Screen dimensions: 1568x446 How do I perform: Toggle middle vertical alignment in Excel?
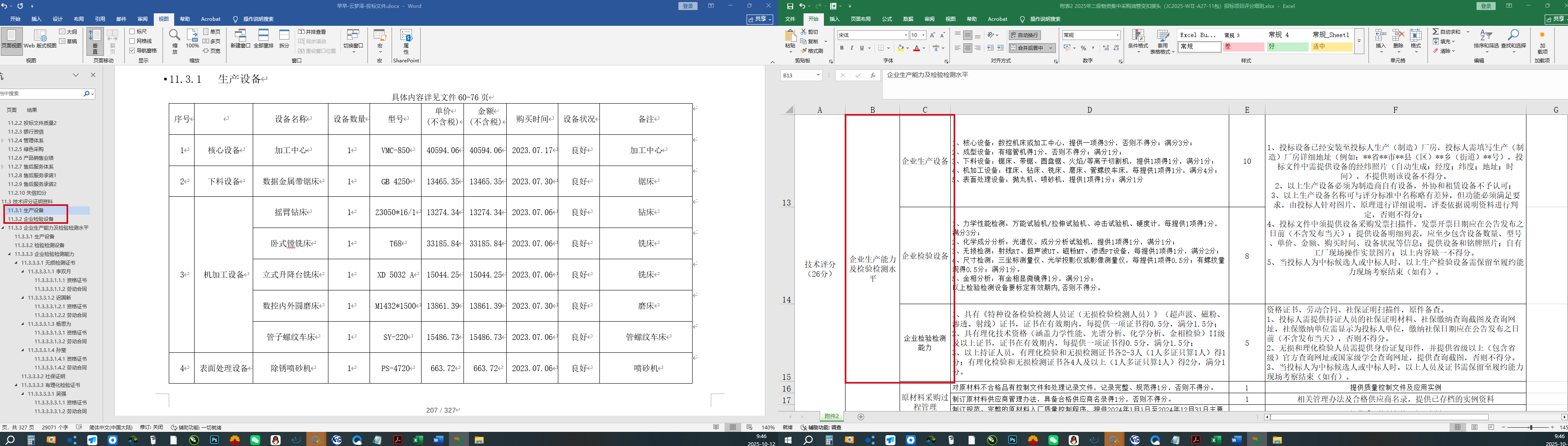[968, 35]
